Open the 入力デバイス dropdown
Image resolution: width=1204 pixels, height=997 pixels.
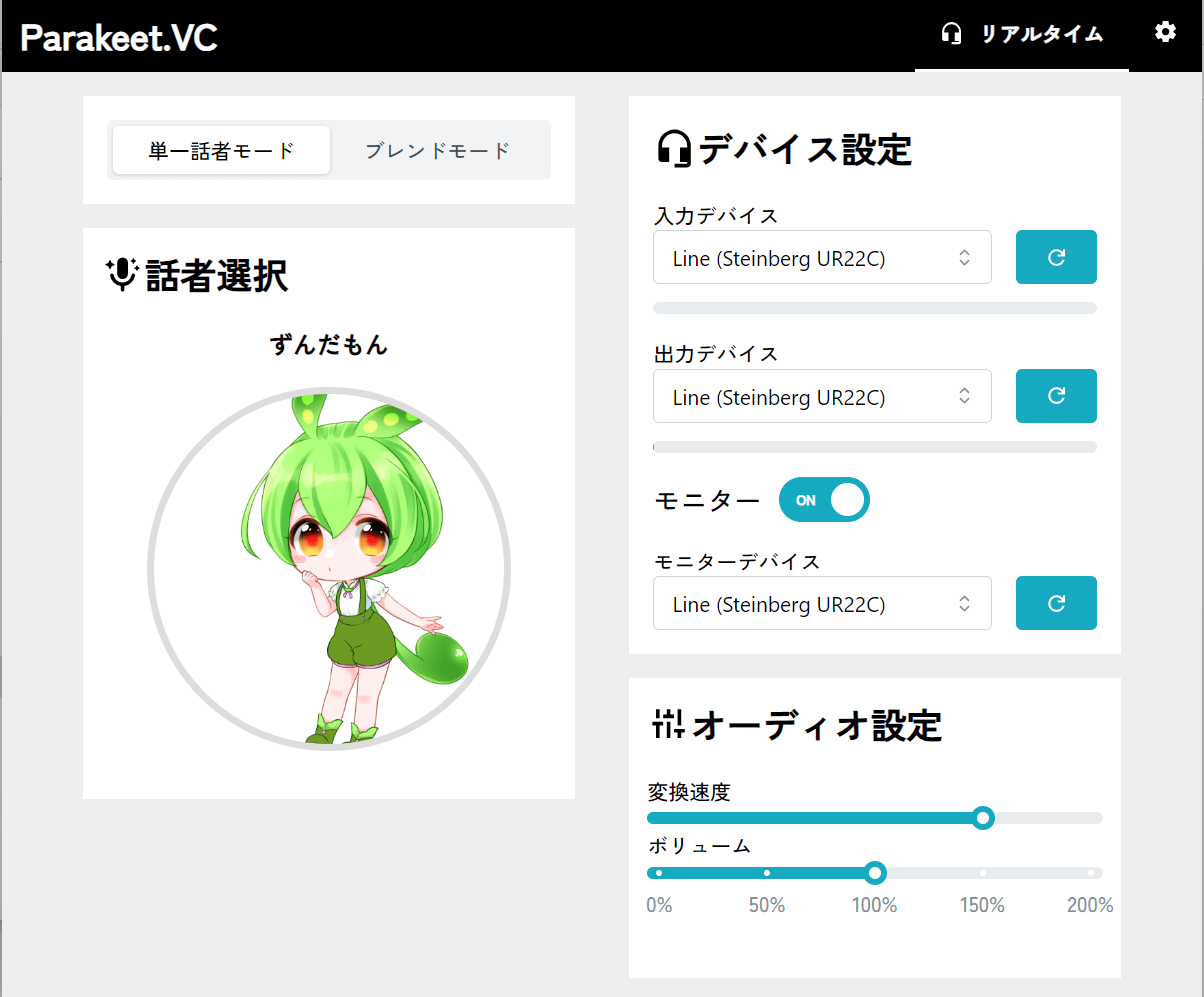[x=822, y=257]
